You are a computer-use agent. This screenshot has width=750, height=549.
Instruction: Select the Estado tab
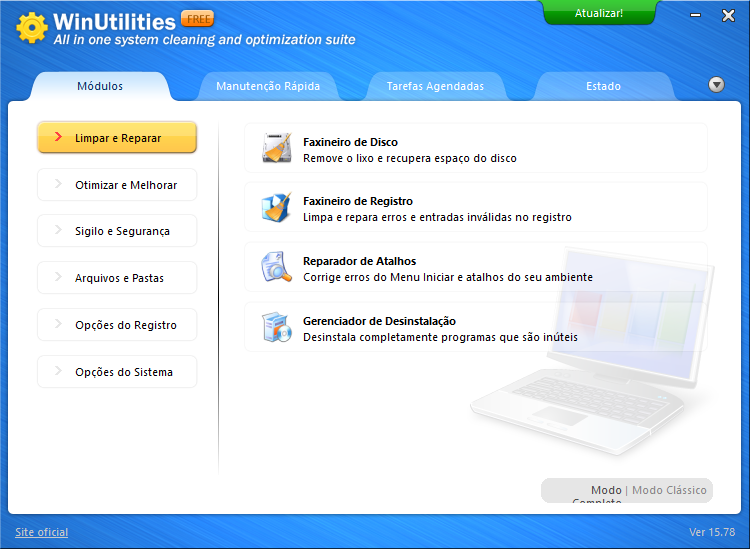[x=603, y=86]
